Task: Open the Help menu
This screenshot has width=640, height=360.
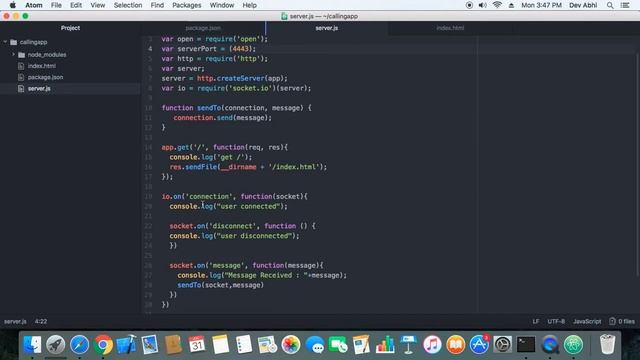Action: [249, 5]
